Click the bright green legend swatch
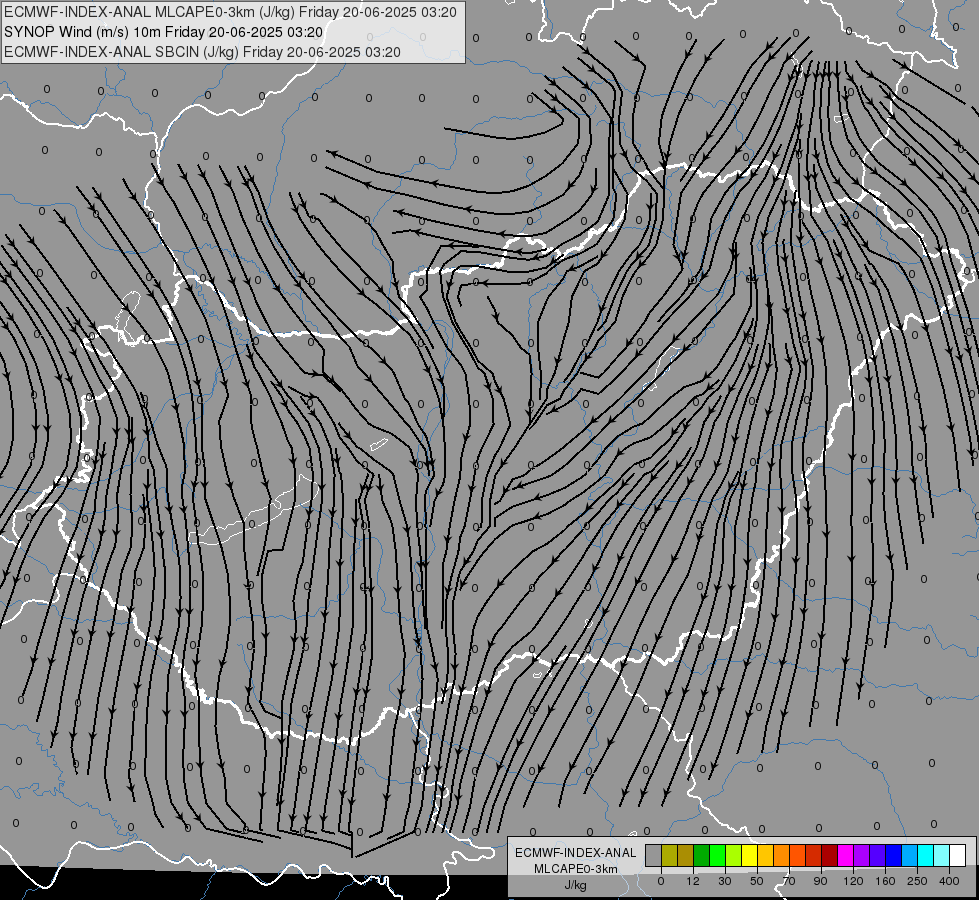Screen dimensions: 979x900 click(718, 855)
